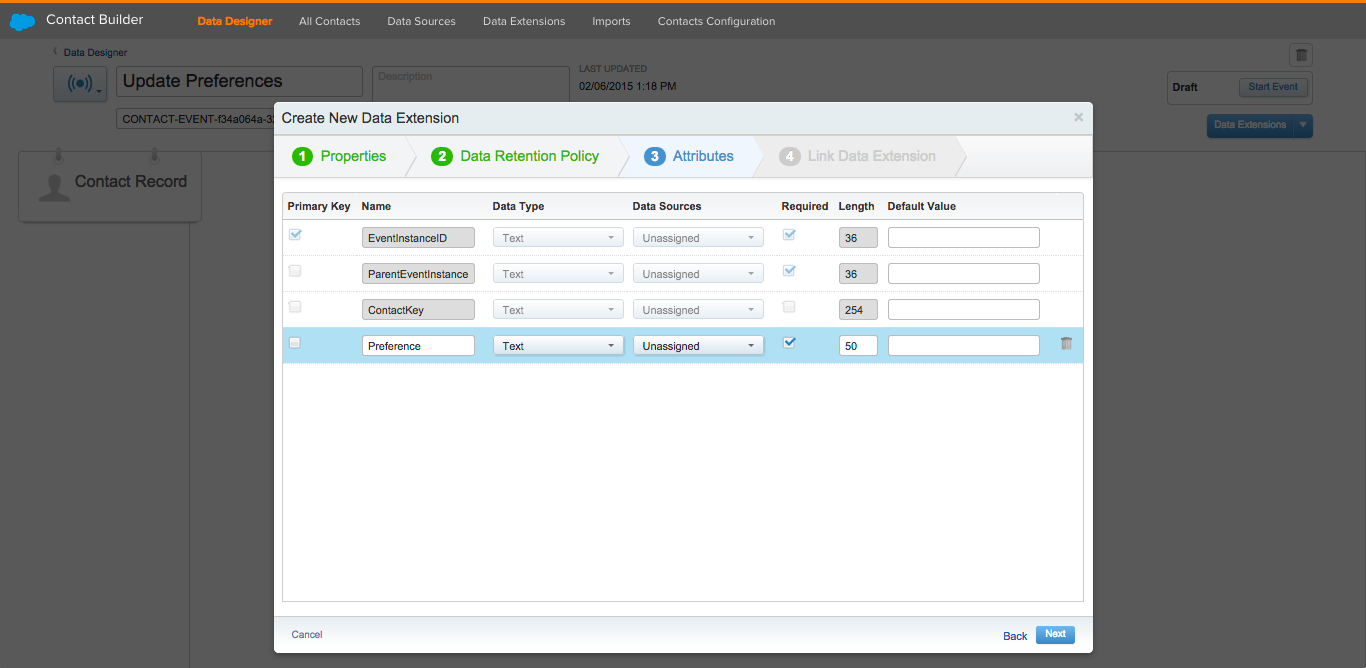Click the trash icon in the Data Designer header
Image resolution: width=1366 pixels, height=668 pixels.
point(1300,55)
